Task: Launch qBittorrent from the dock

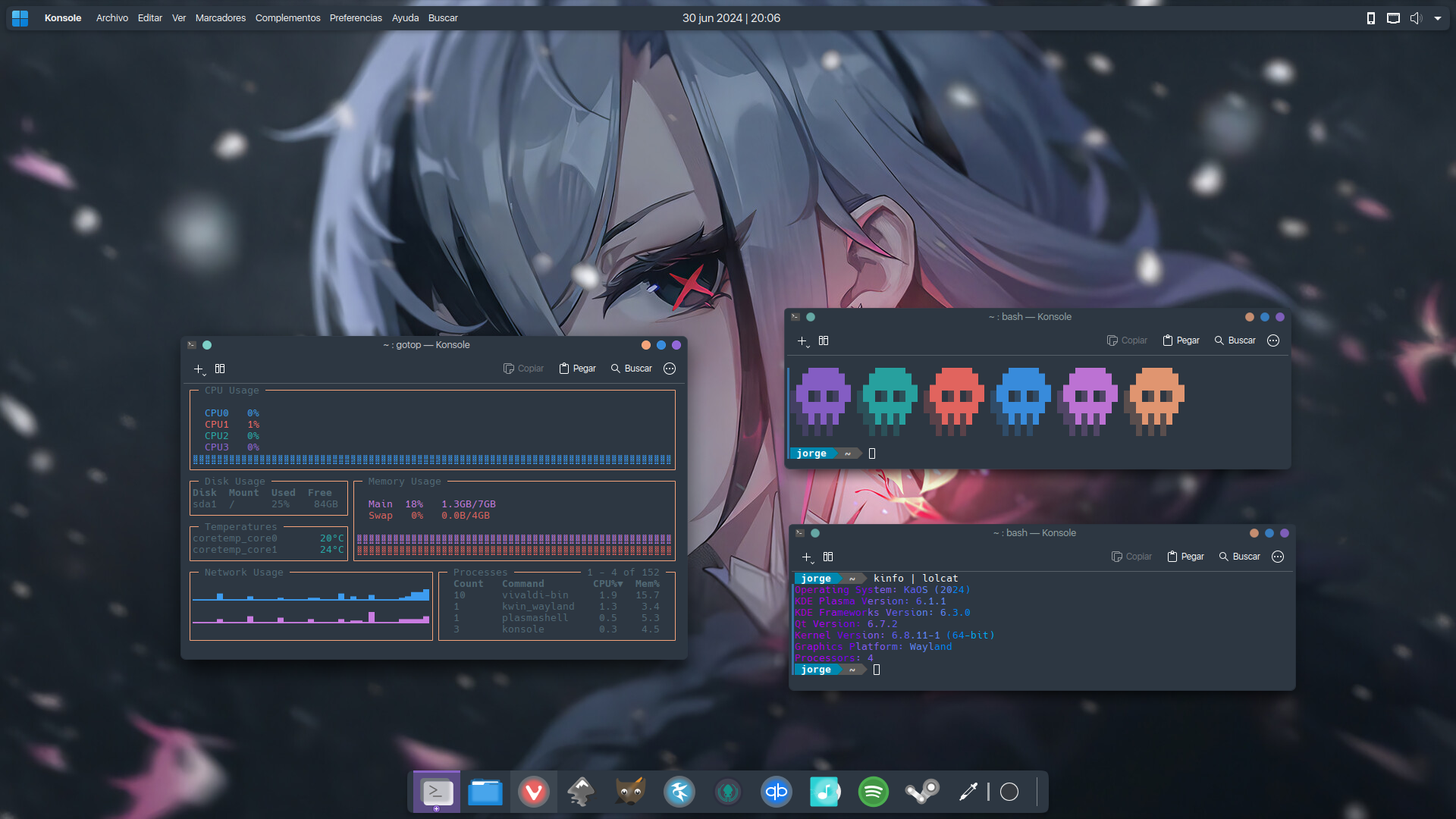Action: 777,792
